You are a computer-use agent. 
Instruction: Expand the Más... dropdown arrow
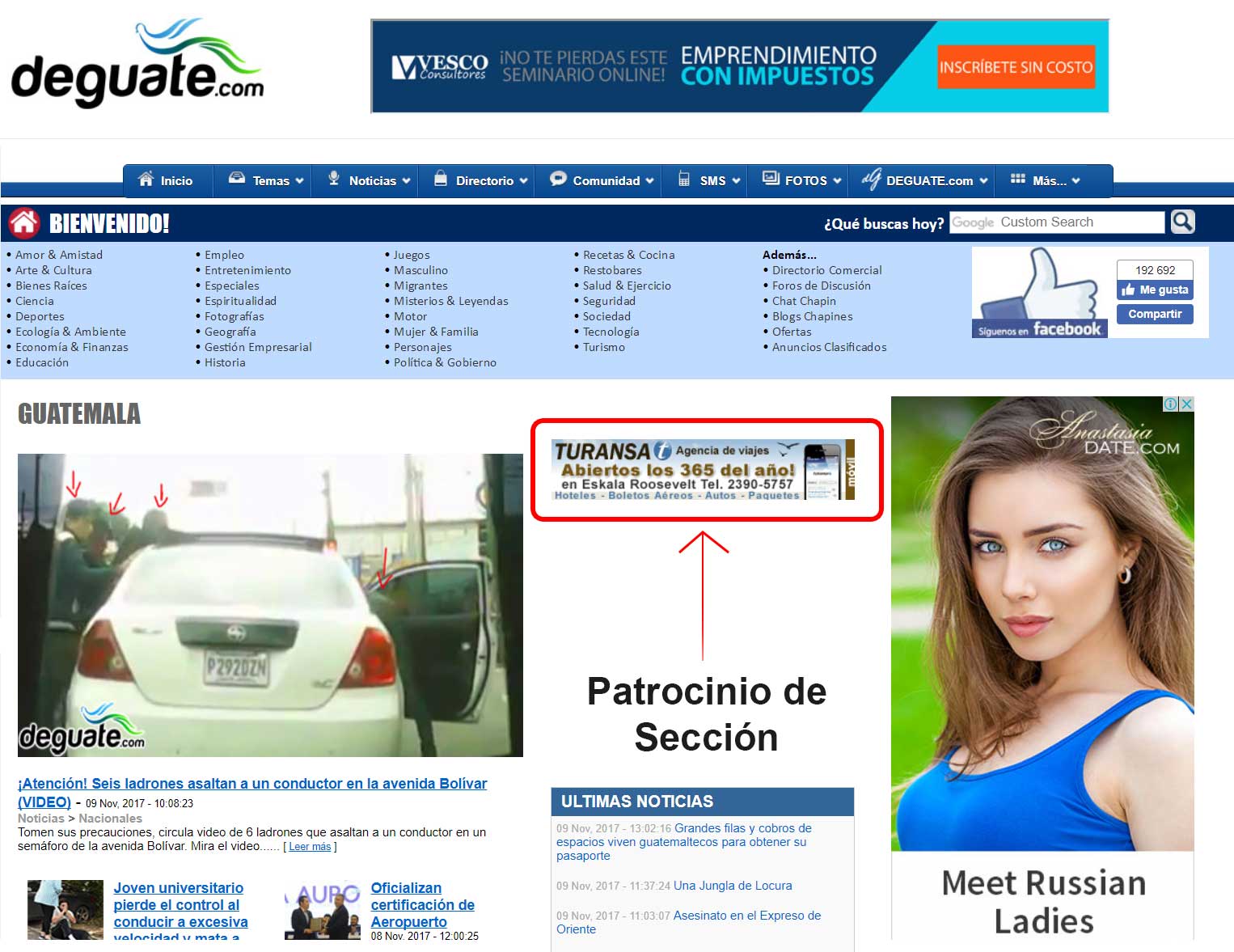pyautogui.click(x=1076, y=181)
